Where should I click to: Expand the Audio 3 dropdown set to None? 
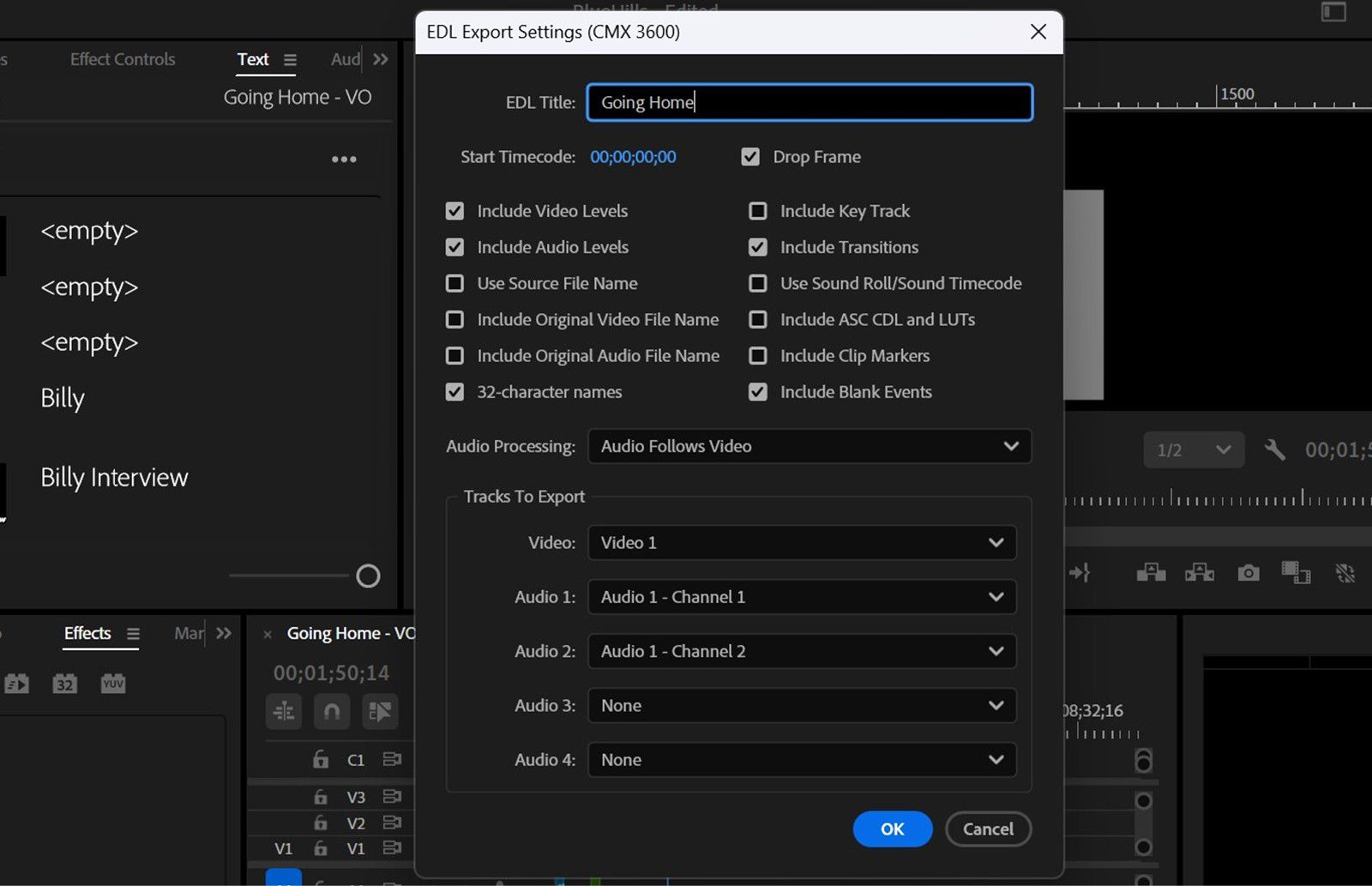click(801, 705)
